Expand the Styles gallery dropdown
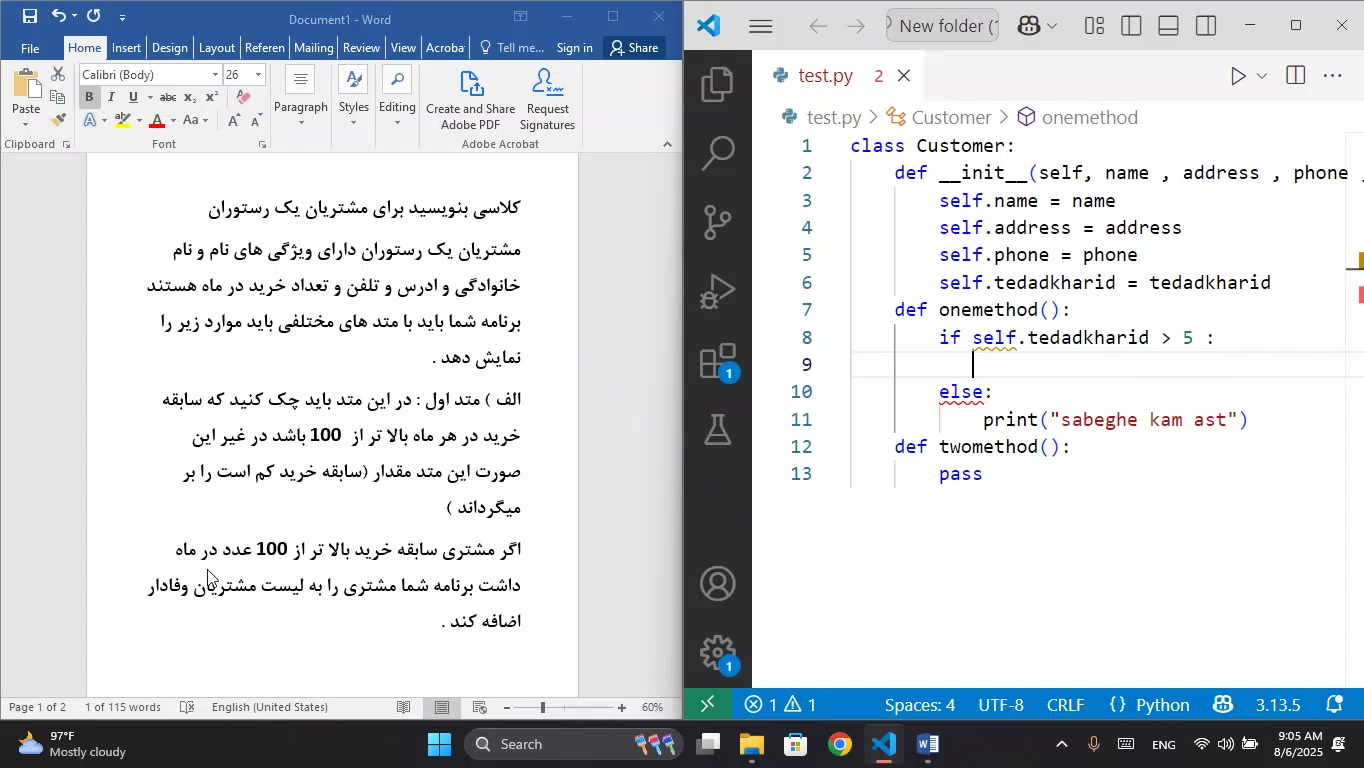 coord(353,123)
